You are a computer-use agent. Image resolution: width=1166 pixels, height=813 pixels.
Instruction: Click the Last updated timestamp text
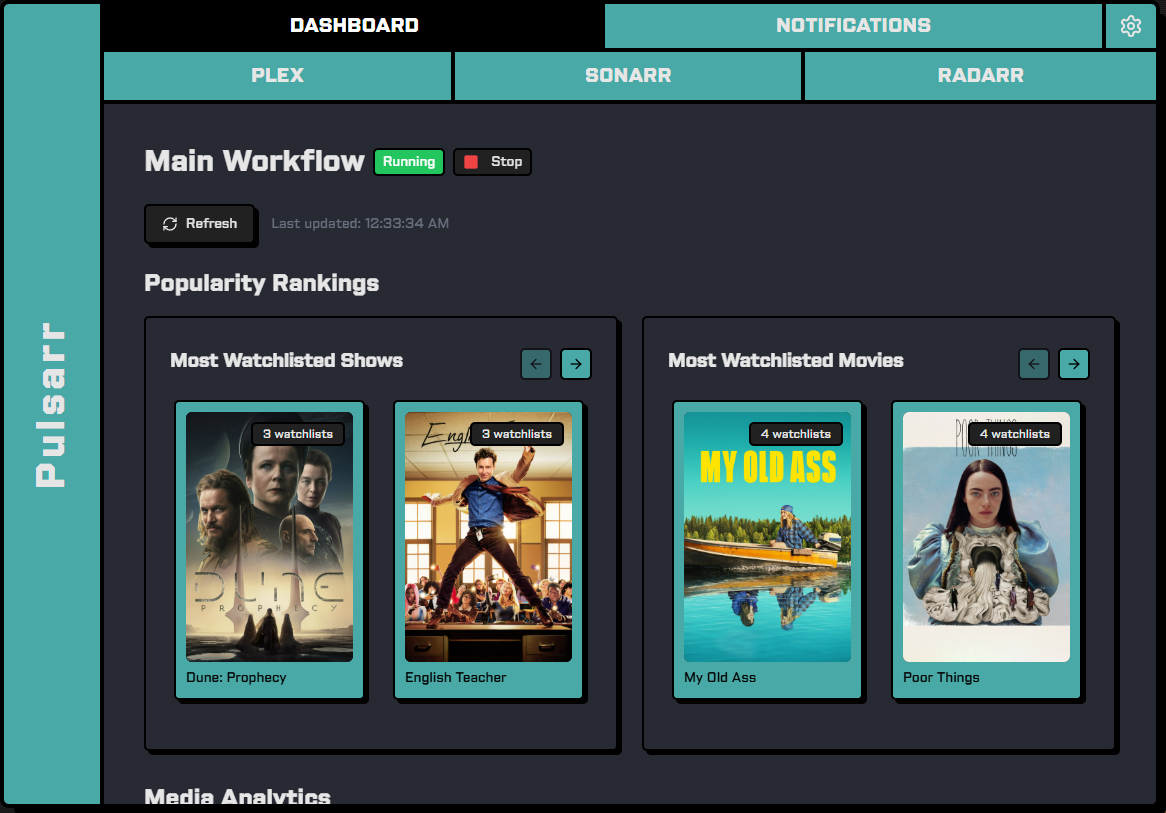(360, 223)
